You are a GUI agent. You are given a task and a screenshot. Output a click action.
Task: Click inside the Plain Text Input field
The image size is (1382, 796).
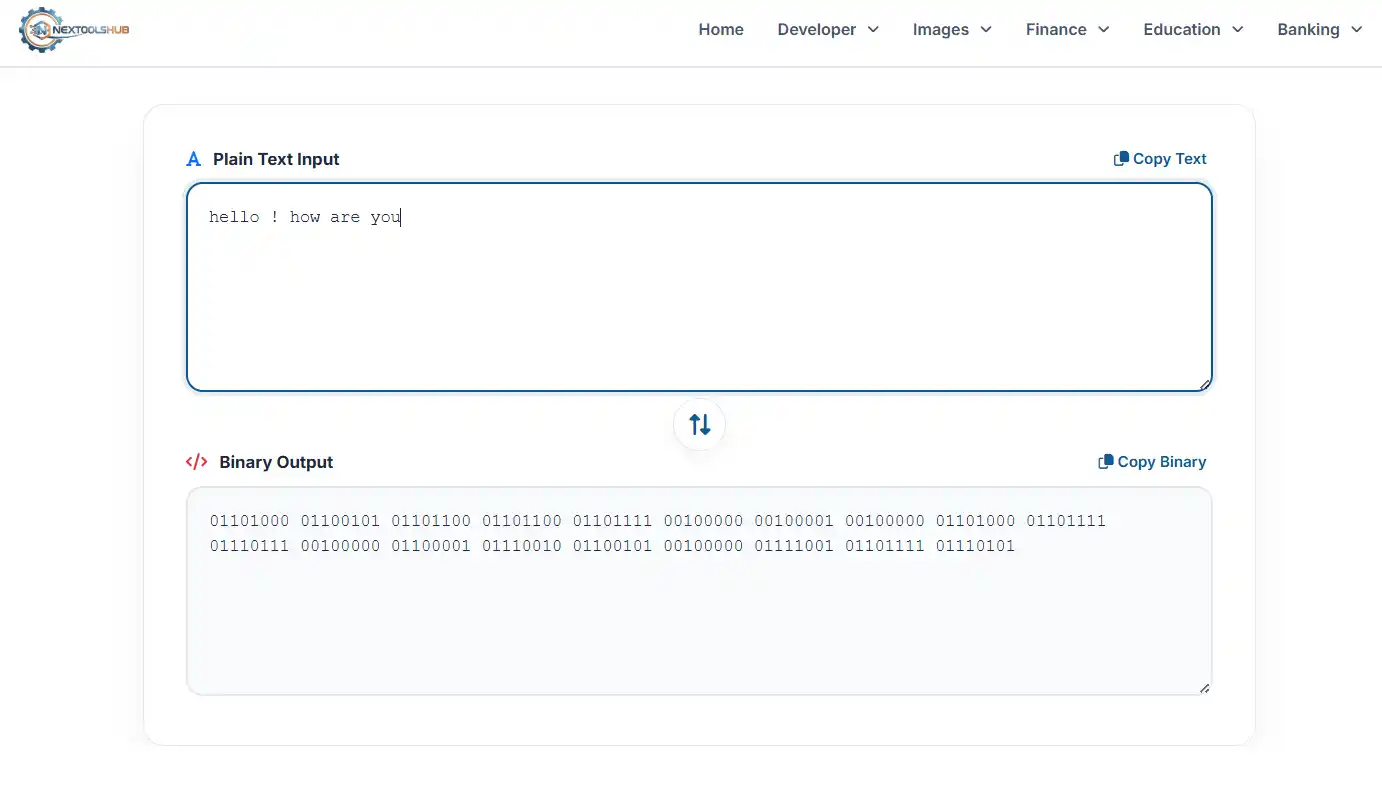[698, 287]
